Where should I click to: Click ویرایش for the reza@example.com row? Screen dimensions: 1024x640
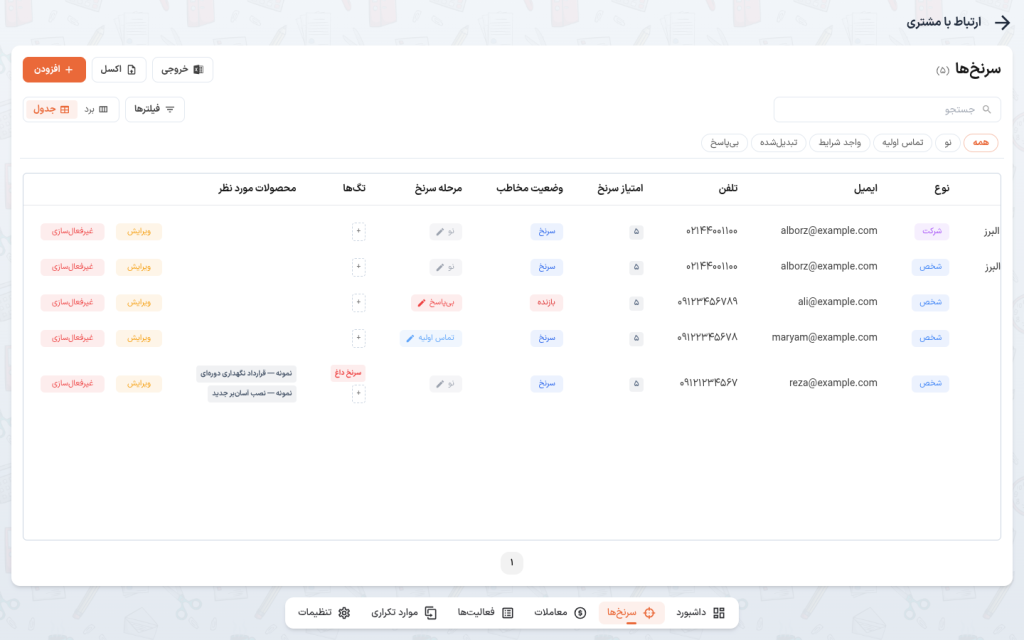pyautogui.click(x=138, y=383)
